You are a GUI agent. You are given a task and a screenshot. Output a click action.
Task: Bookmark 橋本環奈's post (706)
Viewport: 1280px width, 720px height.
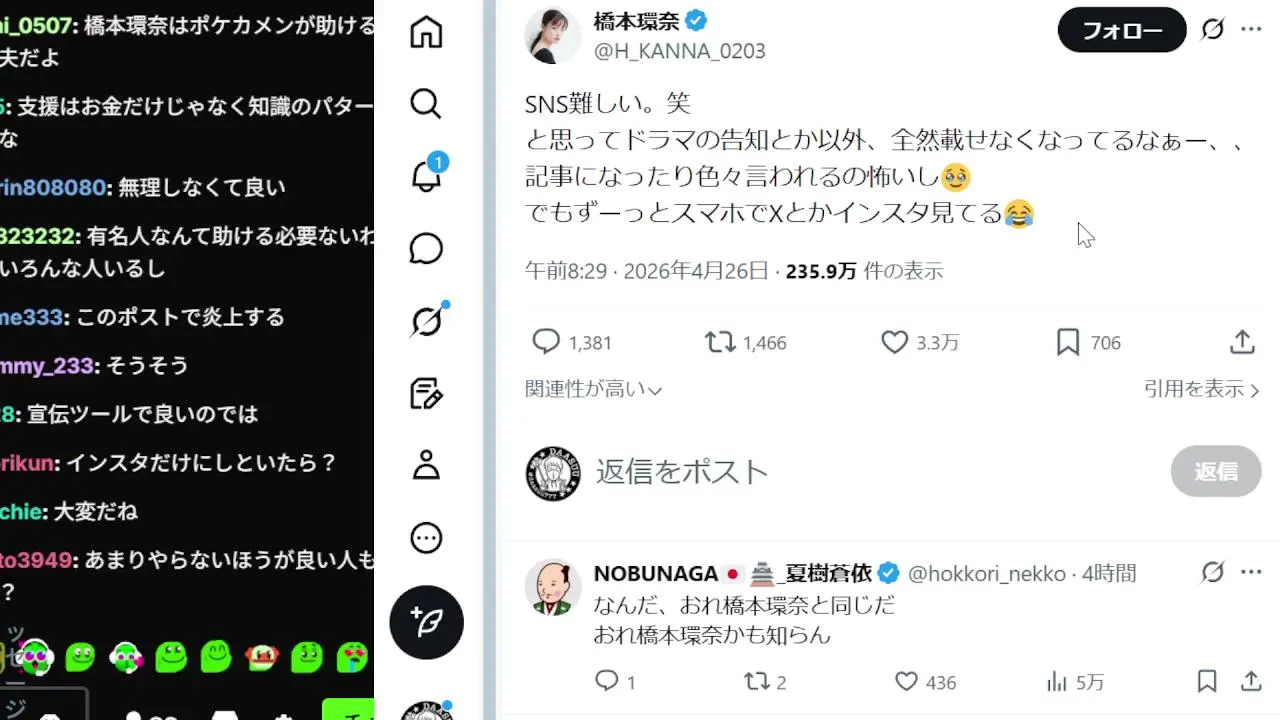tap(1088, 343)
